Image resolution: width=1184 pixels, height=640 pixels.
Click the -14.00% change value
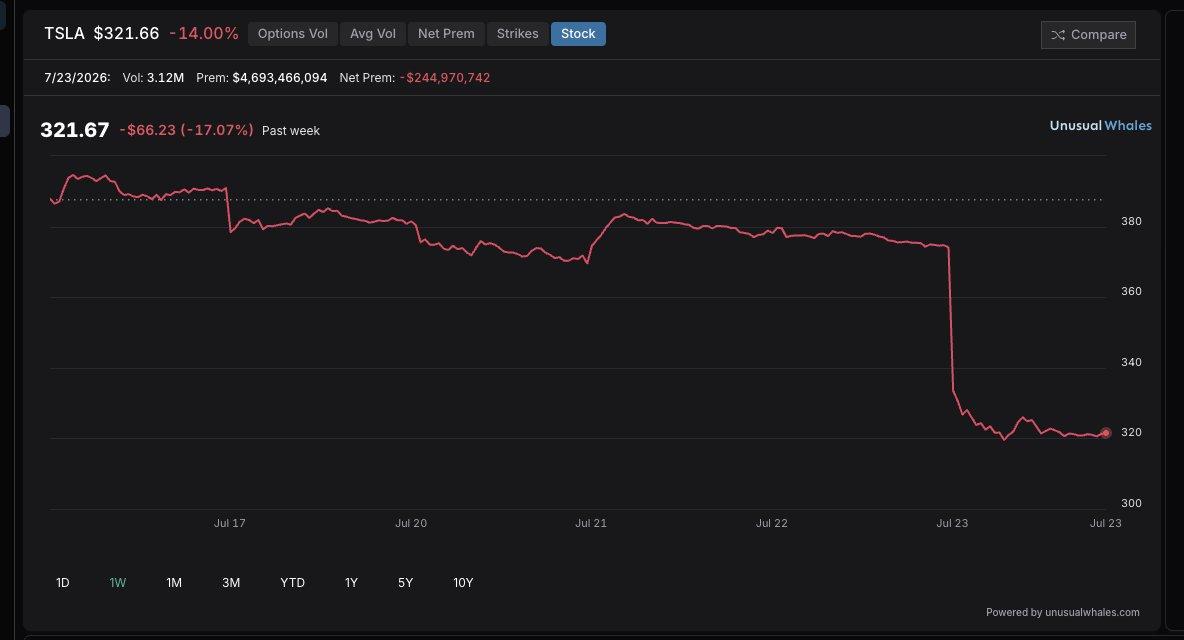coord(204,33)
